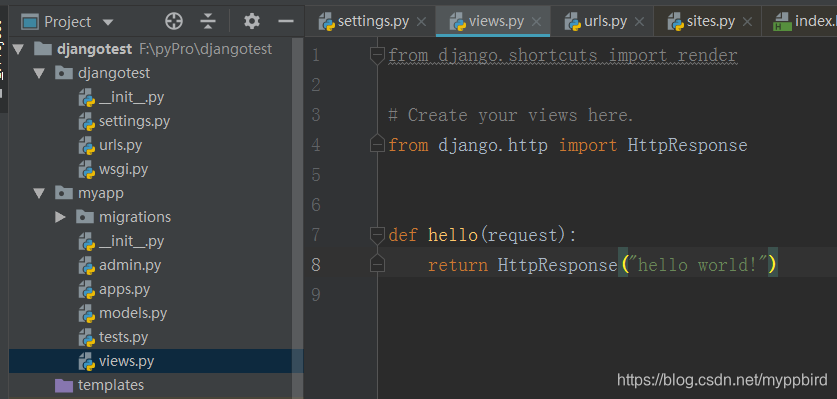Click the word HttpResponse in the import line
Viewport: 837px width, 399px height.
688,145
